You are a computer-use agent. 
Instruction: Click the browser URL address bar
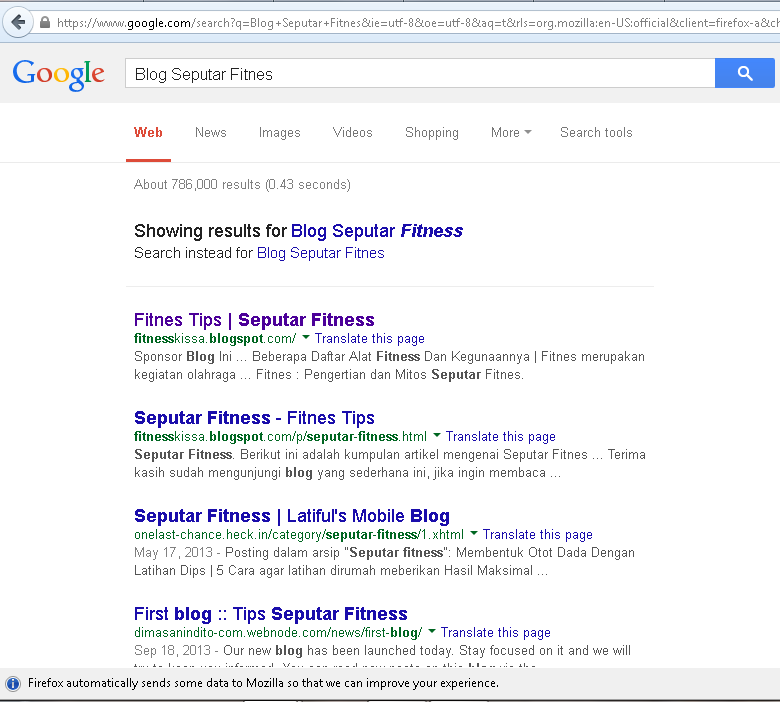tap(408, 23)
